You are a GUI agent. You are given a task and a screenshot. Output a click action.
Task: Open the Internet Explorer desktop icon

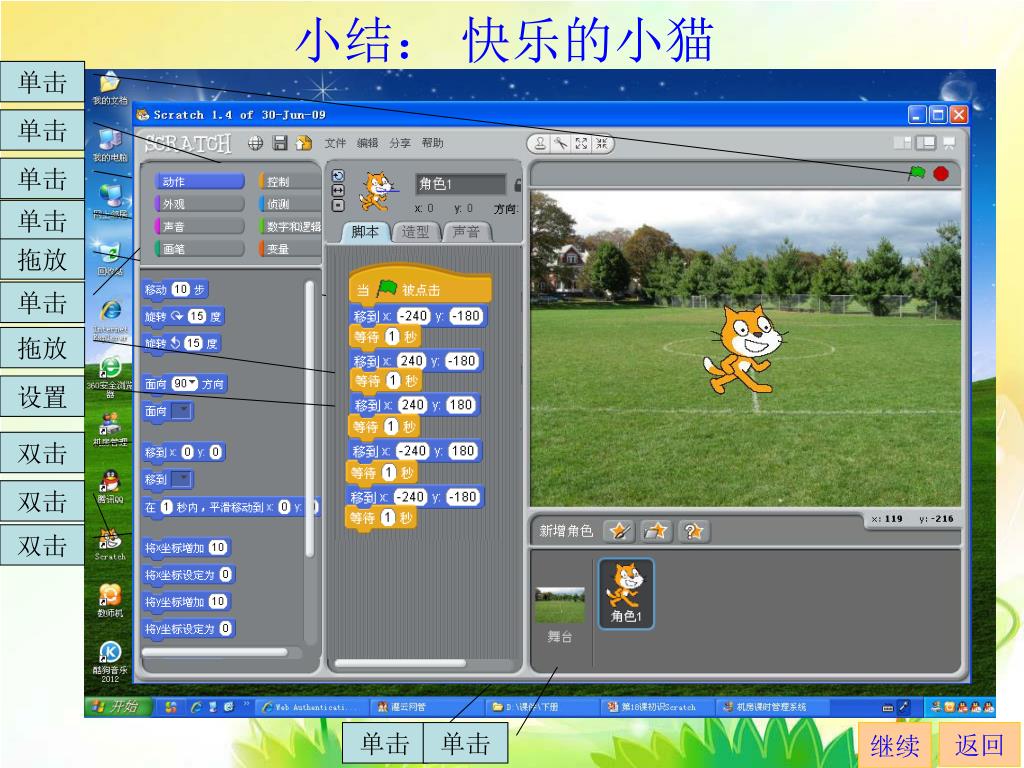coord(110,319)
